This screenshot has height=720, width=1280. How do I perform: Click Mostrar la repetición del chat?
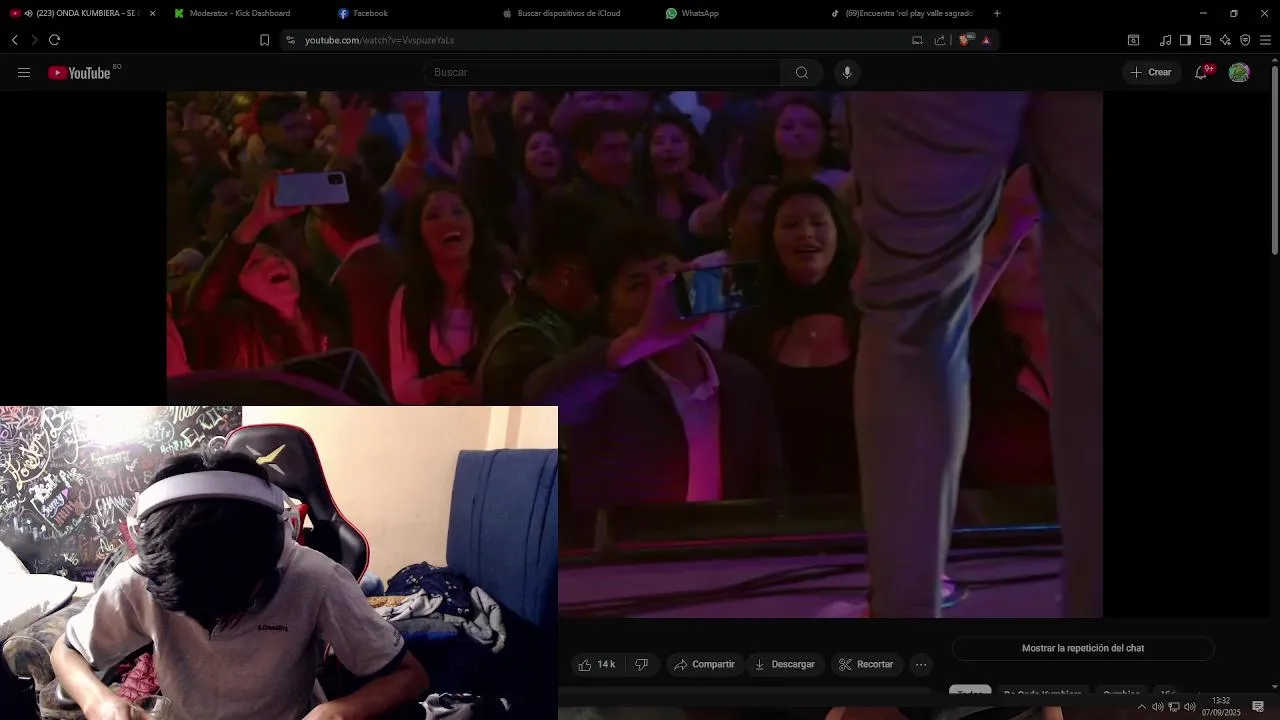pyautogui.click(x=1083, y=649)
